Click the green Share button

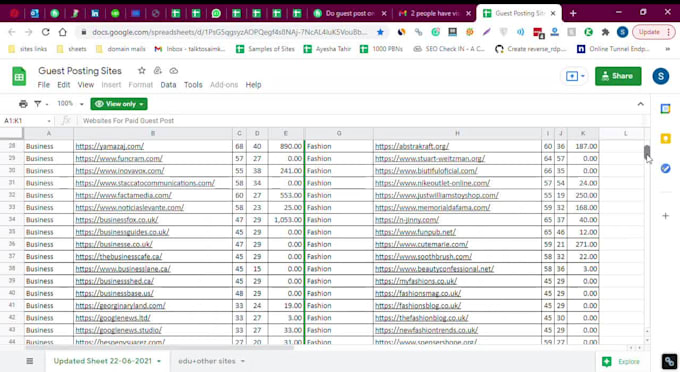(x=618, y=76)
